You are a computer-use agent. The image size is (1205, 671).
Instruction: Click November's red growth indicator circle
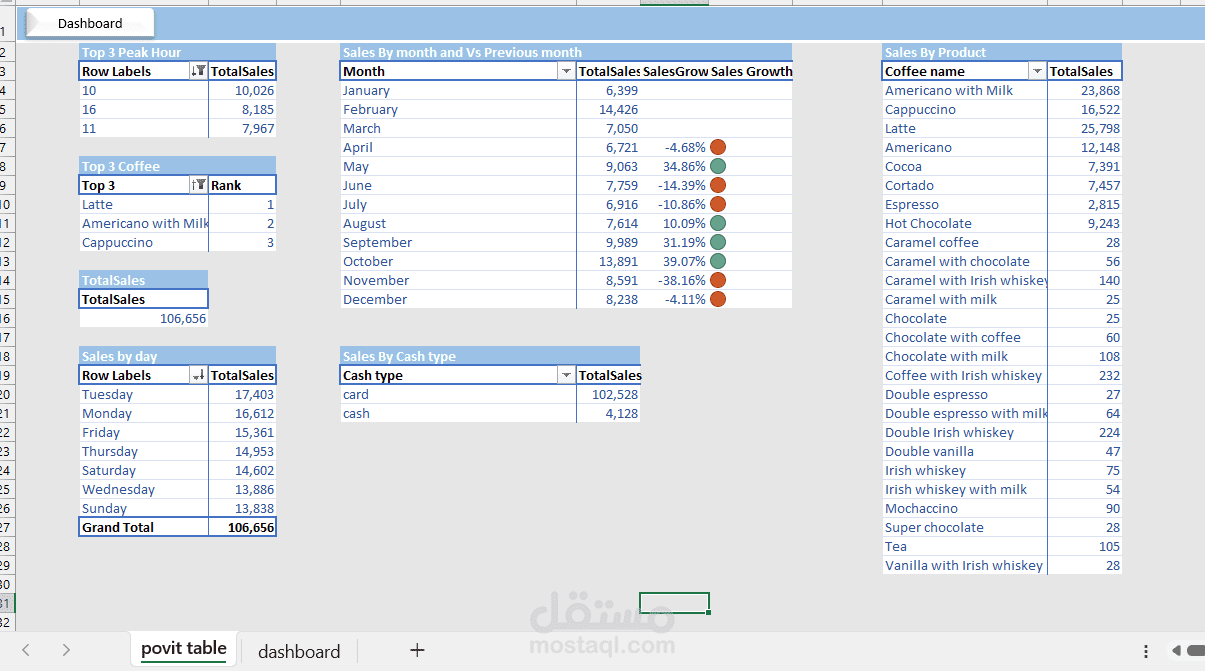click(717, 280)
